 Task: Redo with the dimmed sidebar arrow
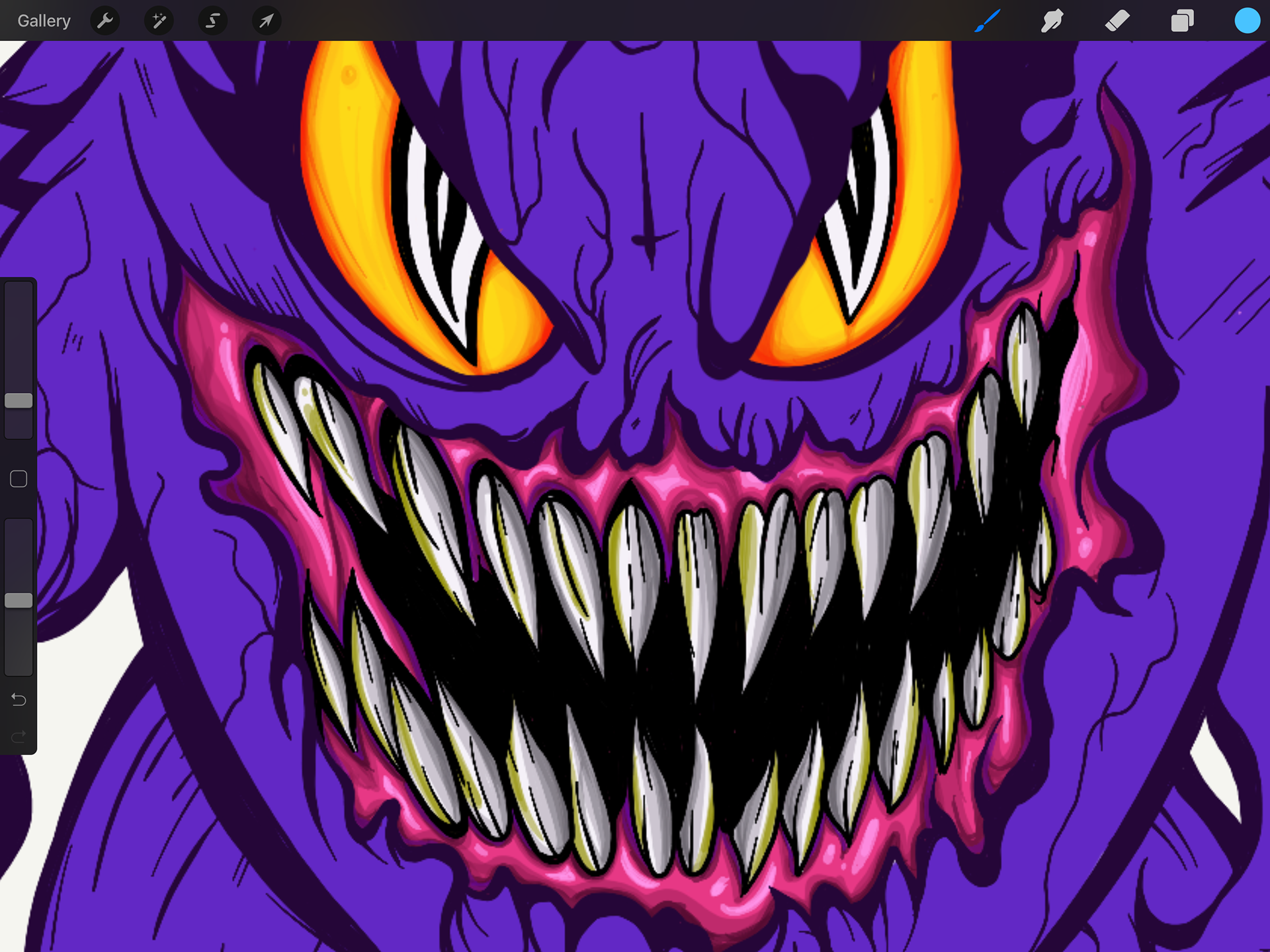tap(19, 736)
